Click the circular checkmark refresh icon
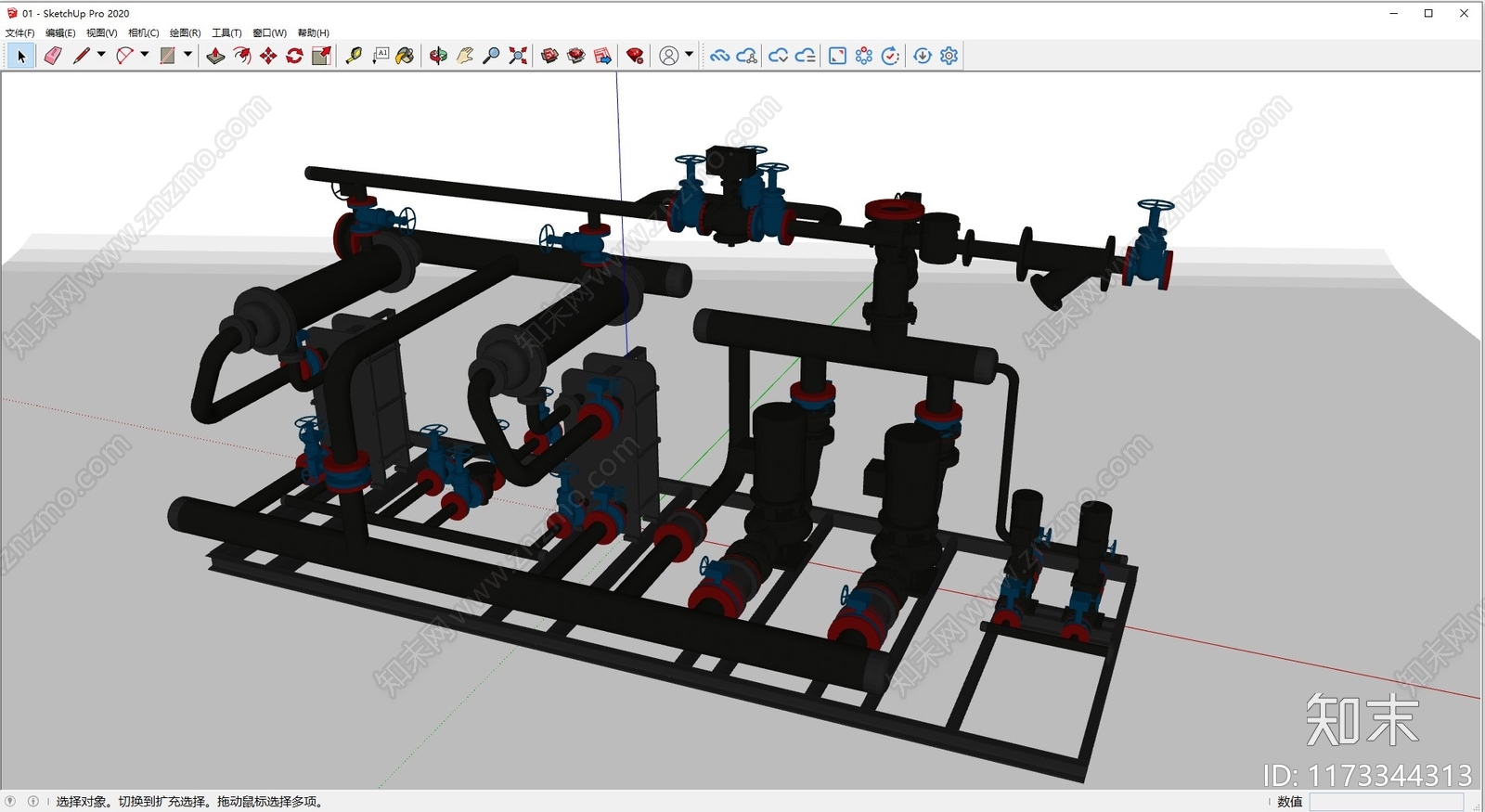This screenshot has height=812, width=1485. (x=890, y=57)
